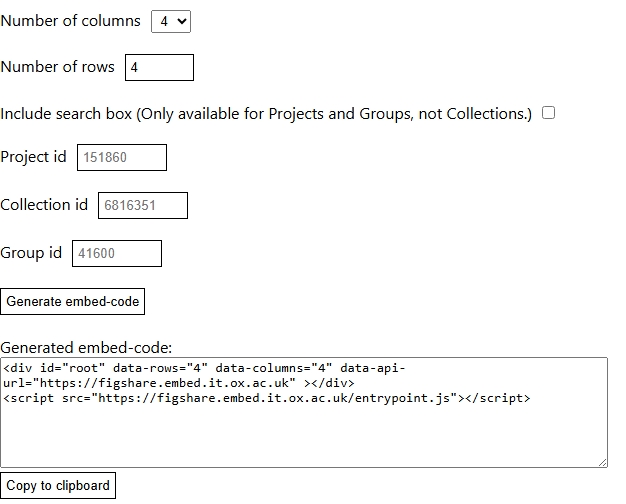The width and height of the screenshot is (626, 504).
Task: Focus the Project id field
Action: [x=122, y=157]
